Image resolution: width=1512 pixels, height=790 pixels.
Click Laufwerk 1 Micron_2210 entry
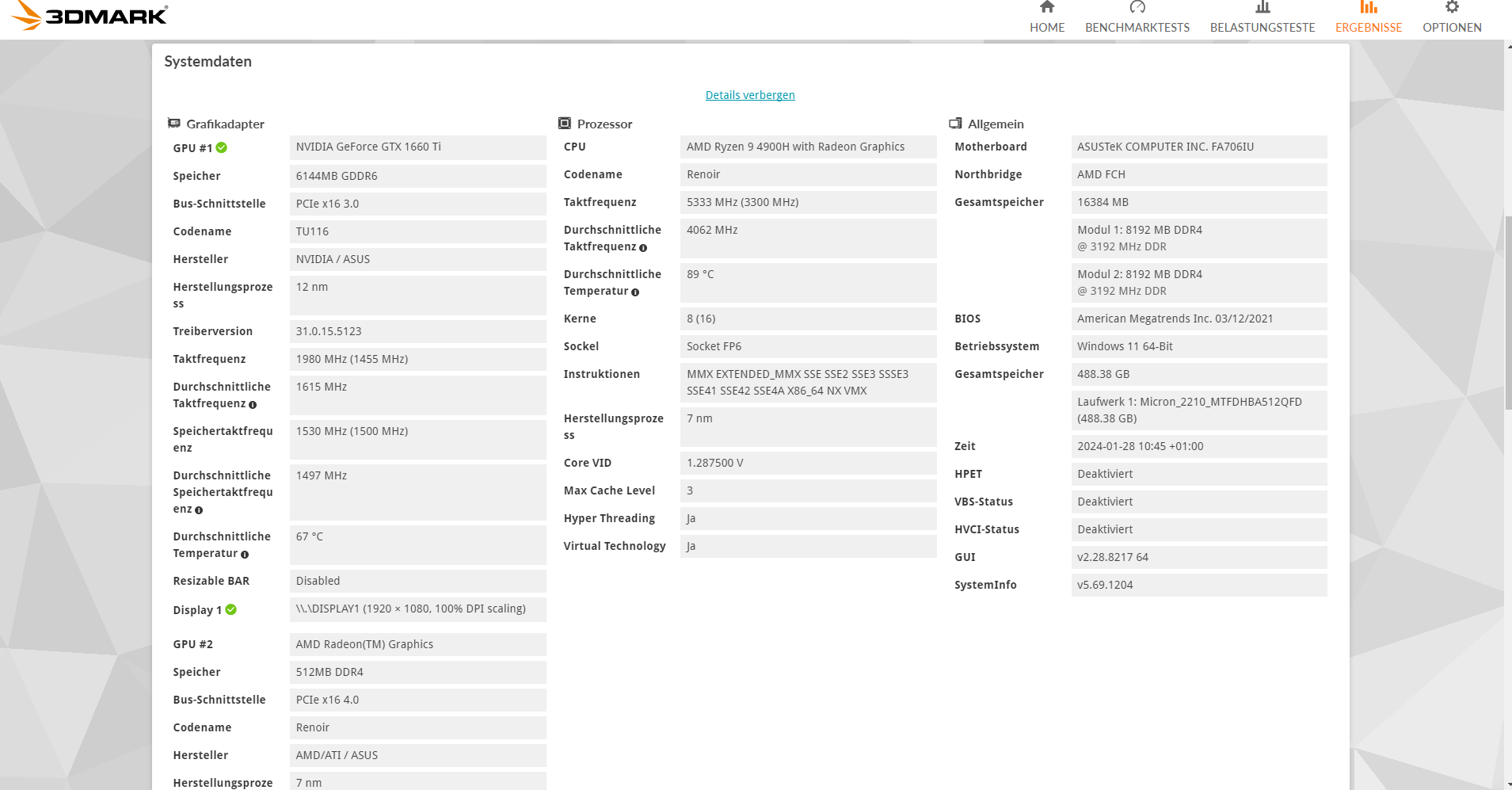[1199, 410]
